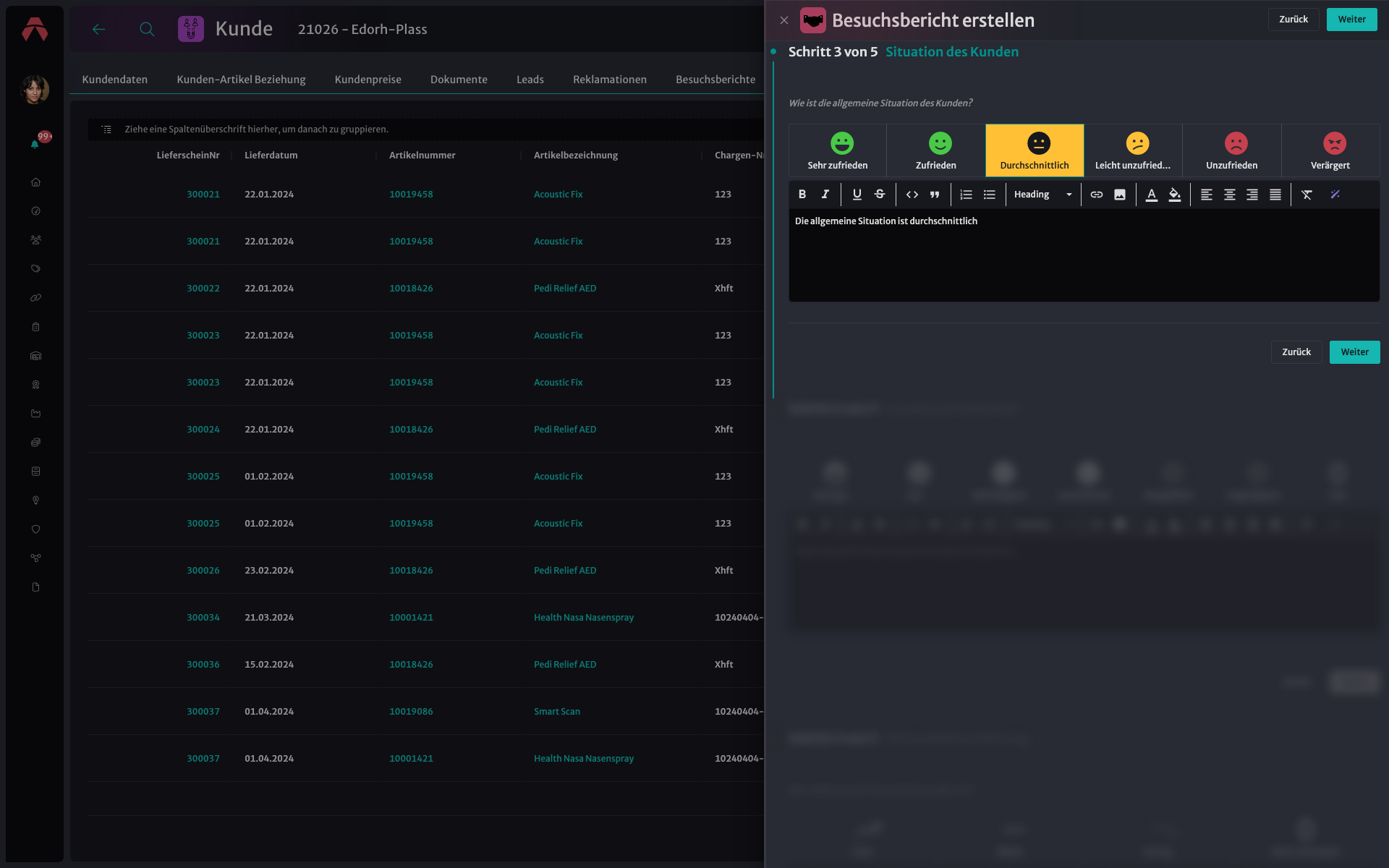Center align the text
The width and height of the screenshot is (1389, 868).
point(1229,195)
